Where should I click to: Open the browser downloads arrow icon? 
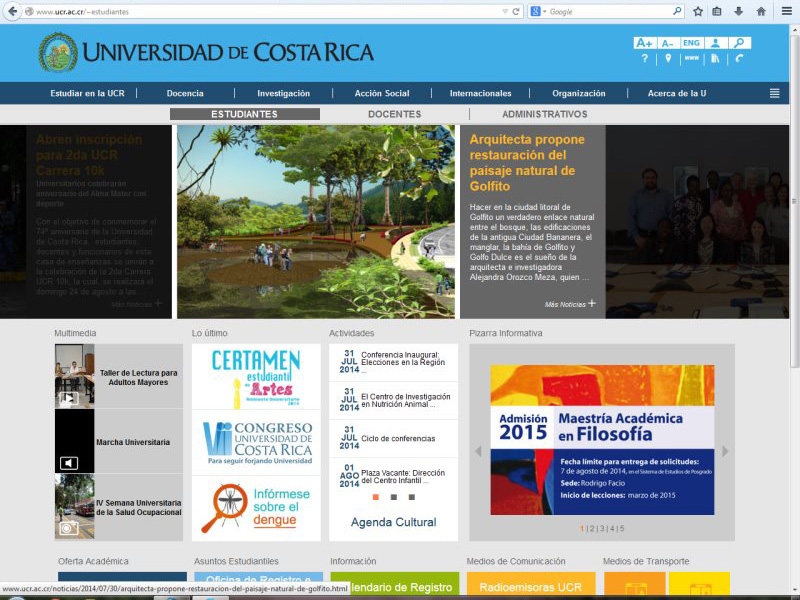(x=738, y=11)
